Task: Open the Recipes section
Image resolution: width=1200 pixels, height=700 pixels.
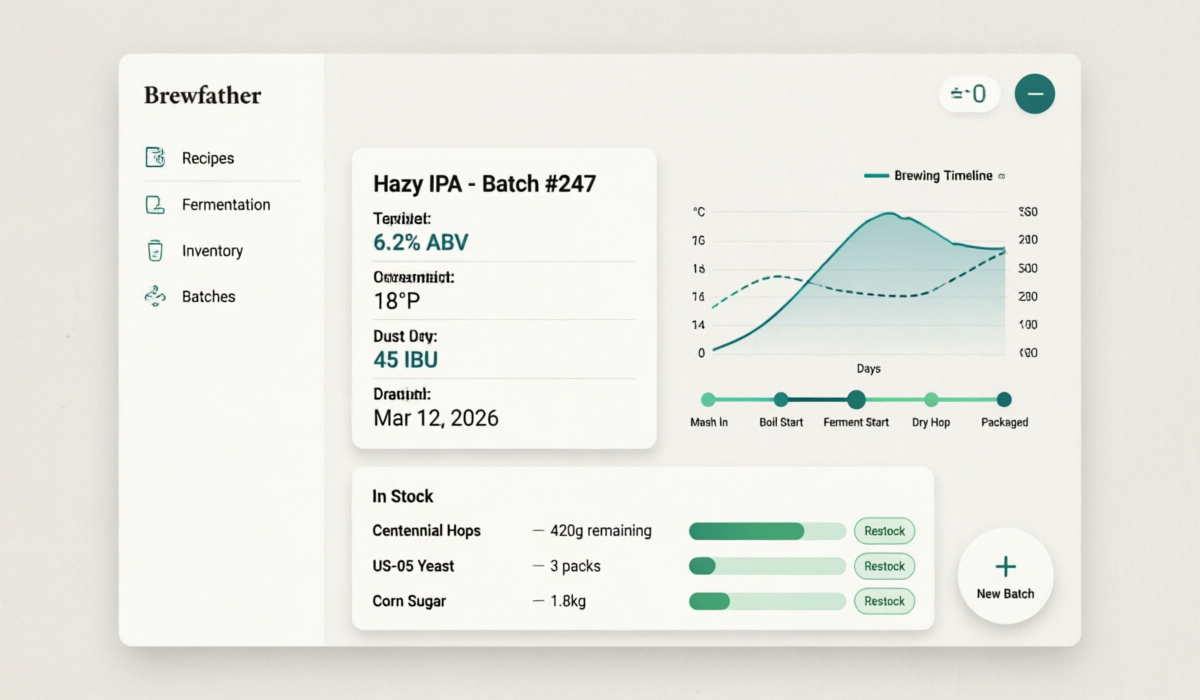Action: [208, 158]
